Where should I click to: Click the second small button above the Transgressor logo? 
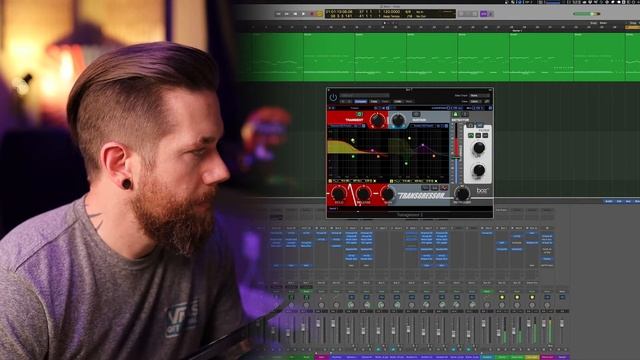tap(435, 188)
